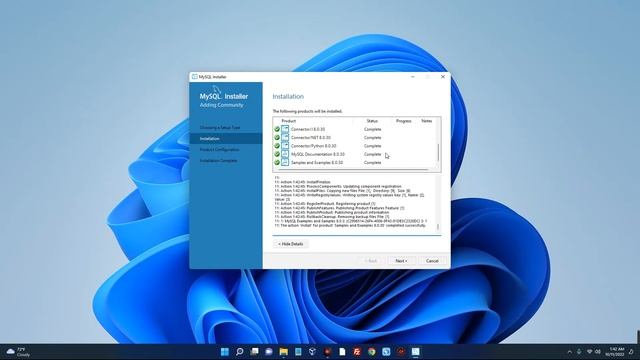Click the product icon for MySQL Documentation 8.0.30
The image size is (640, 360).
pos(285,154)
